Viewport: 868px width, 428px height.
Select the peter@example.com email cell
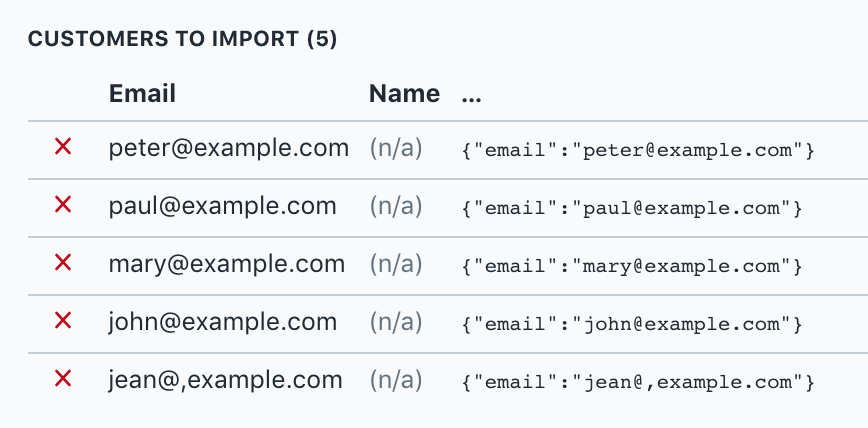[x=229, y=148]
